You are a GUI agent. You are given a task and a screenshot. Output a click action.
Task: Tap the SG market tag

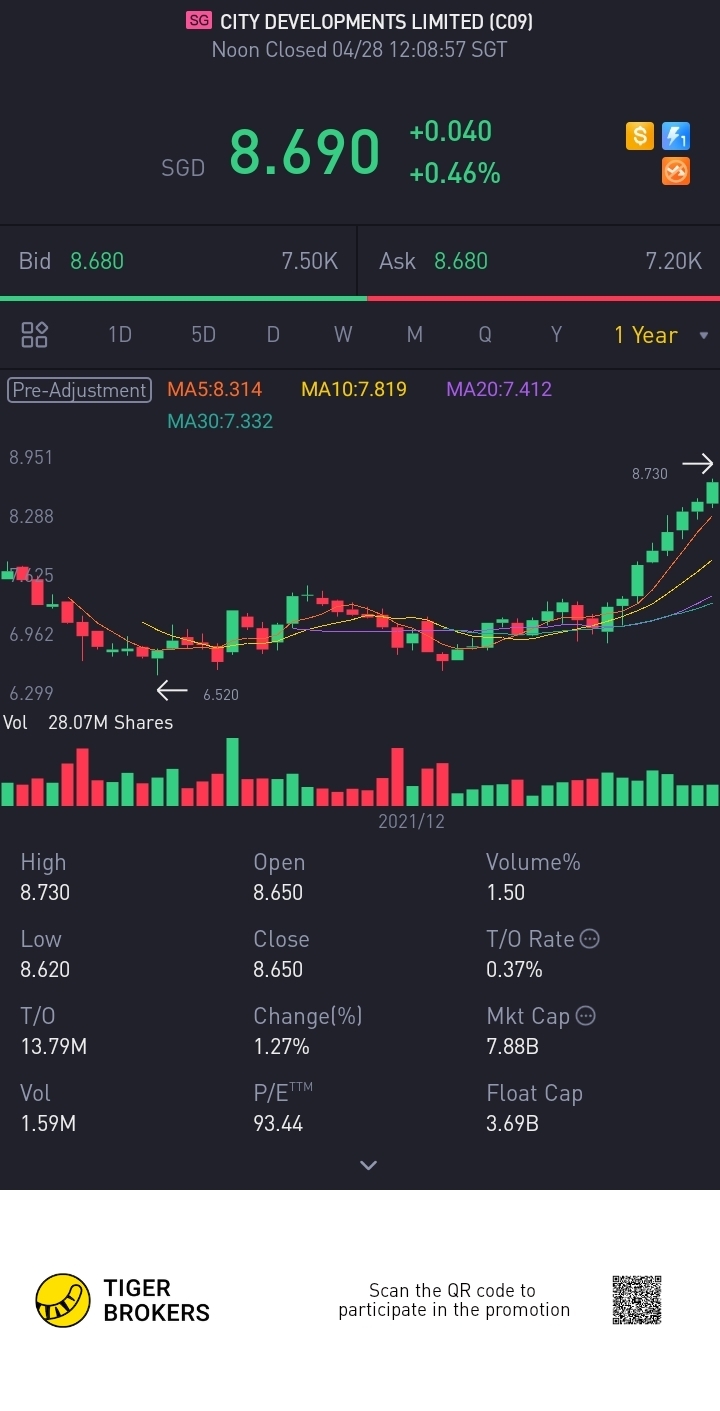(199, 20)
